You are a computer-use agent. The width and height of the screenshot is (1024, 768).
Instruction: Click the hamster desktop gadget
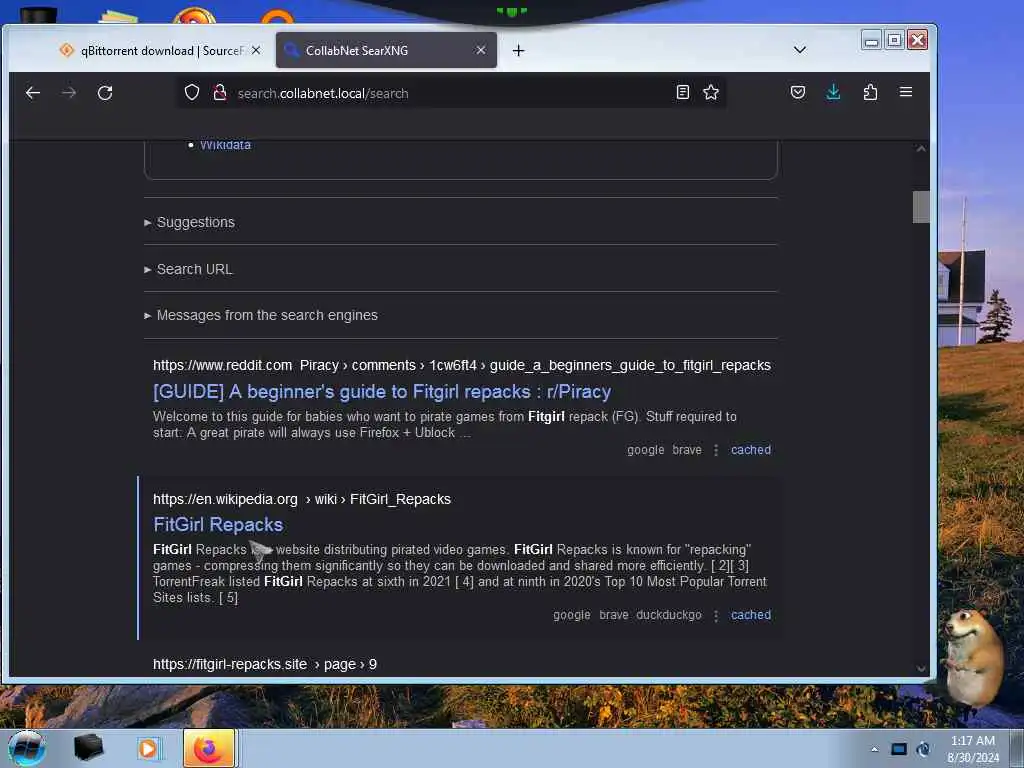(x=972, y=658)
